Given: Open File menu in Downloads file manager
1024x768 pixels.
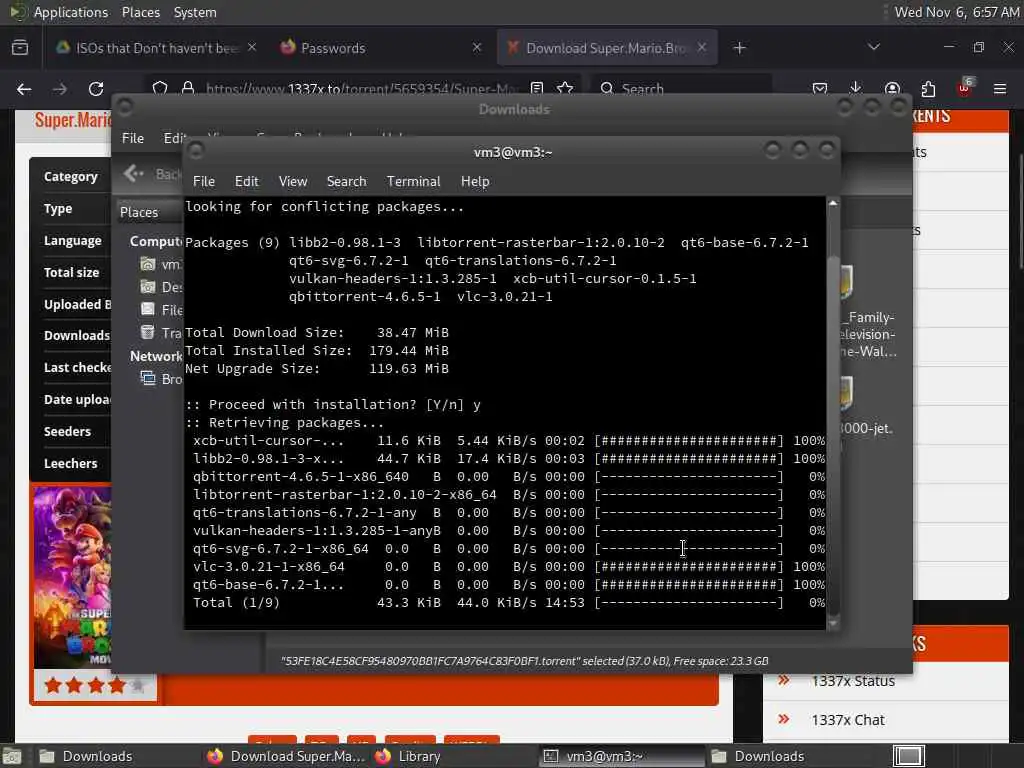Looking at the screenshot, I should coord(133,138).
